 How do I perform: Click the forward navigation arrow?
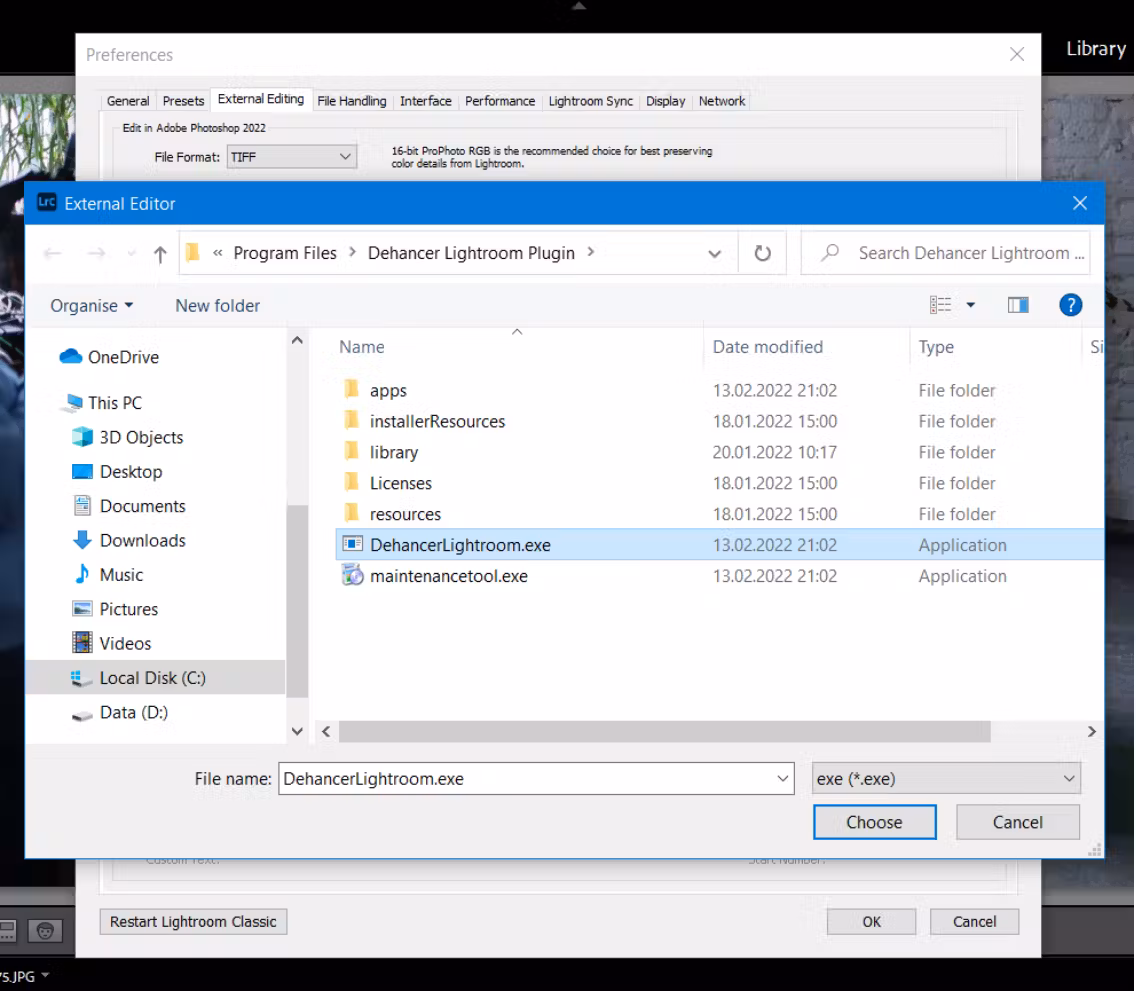click(x=96, y=254)
